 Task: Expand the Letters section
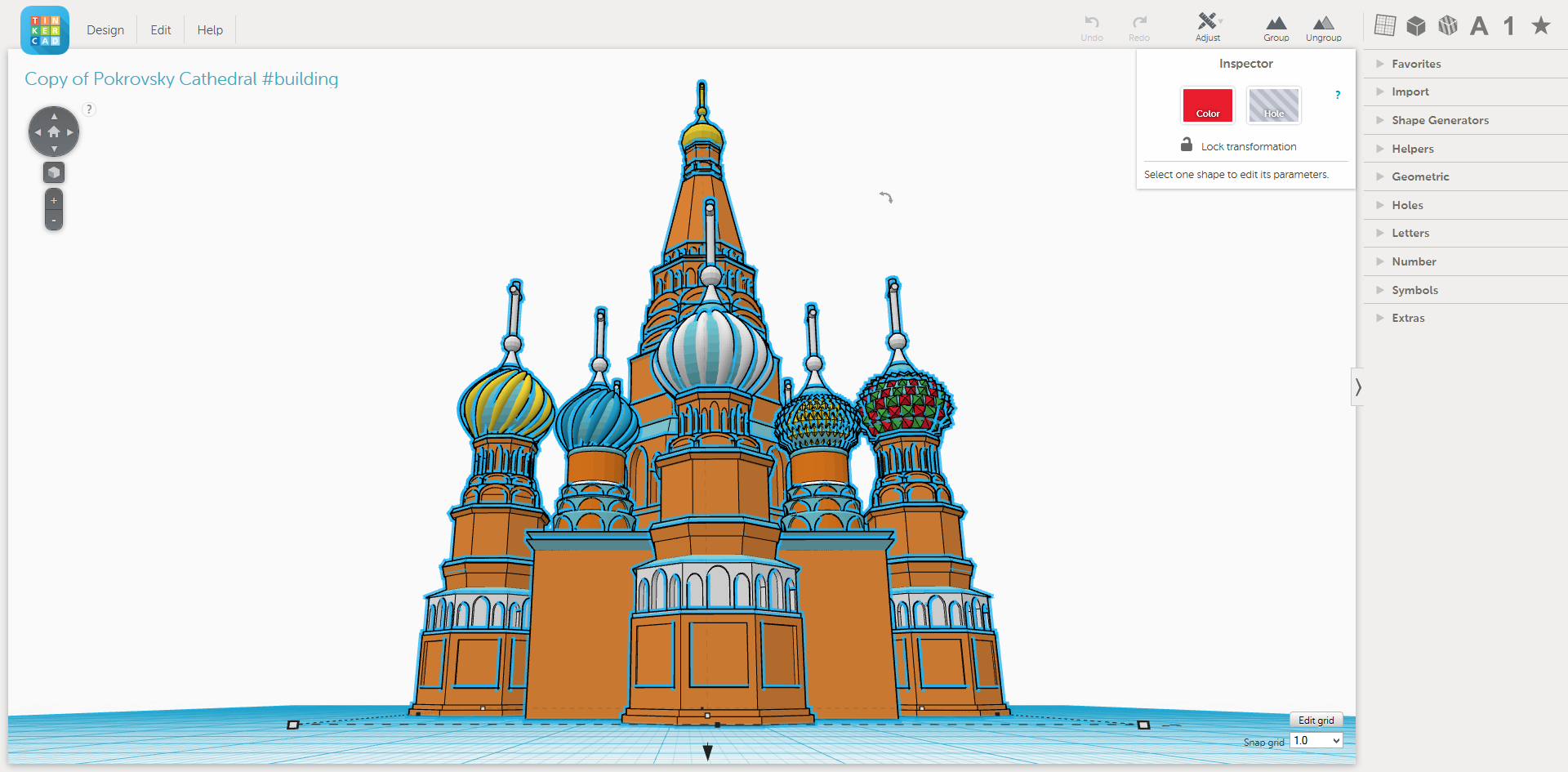1465,233
